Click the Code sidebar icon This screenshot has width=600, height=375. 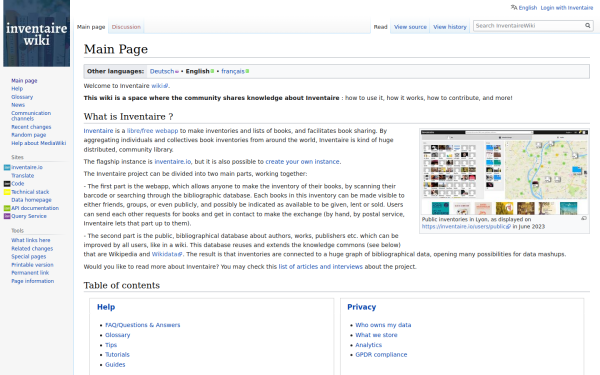pos(7,184)
